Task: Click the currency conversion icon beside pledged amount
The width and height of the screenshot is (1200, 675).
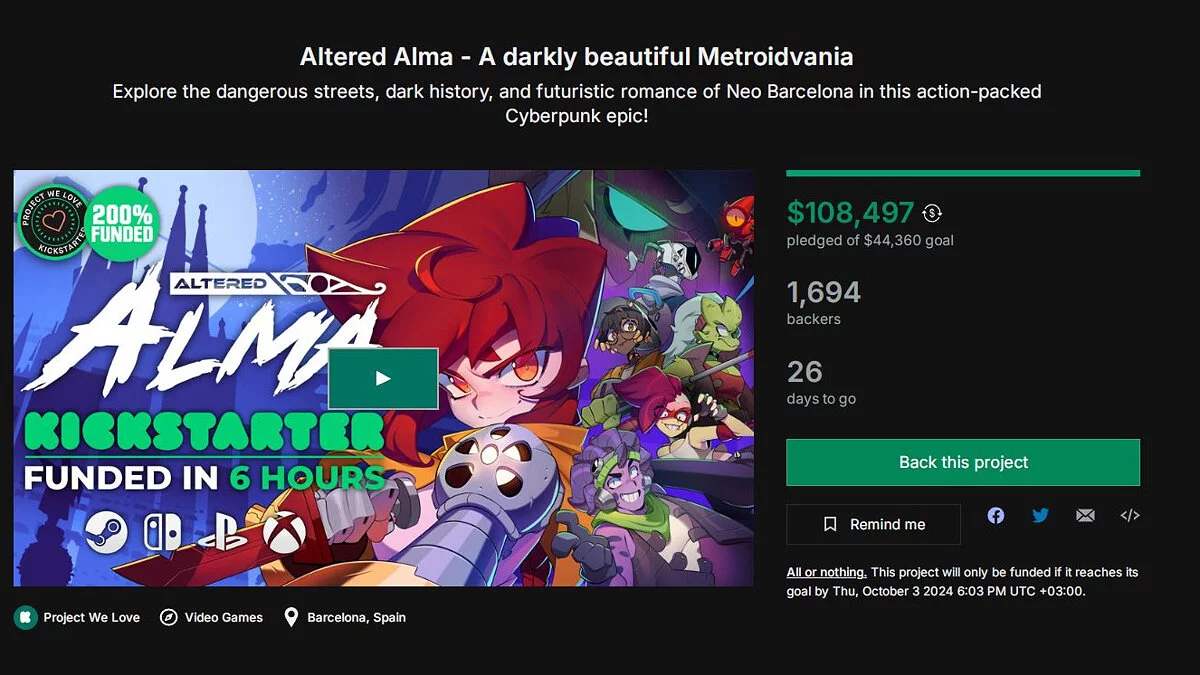Action: point(932,212)
